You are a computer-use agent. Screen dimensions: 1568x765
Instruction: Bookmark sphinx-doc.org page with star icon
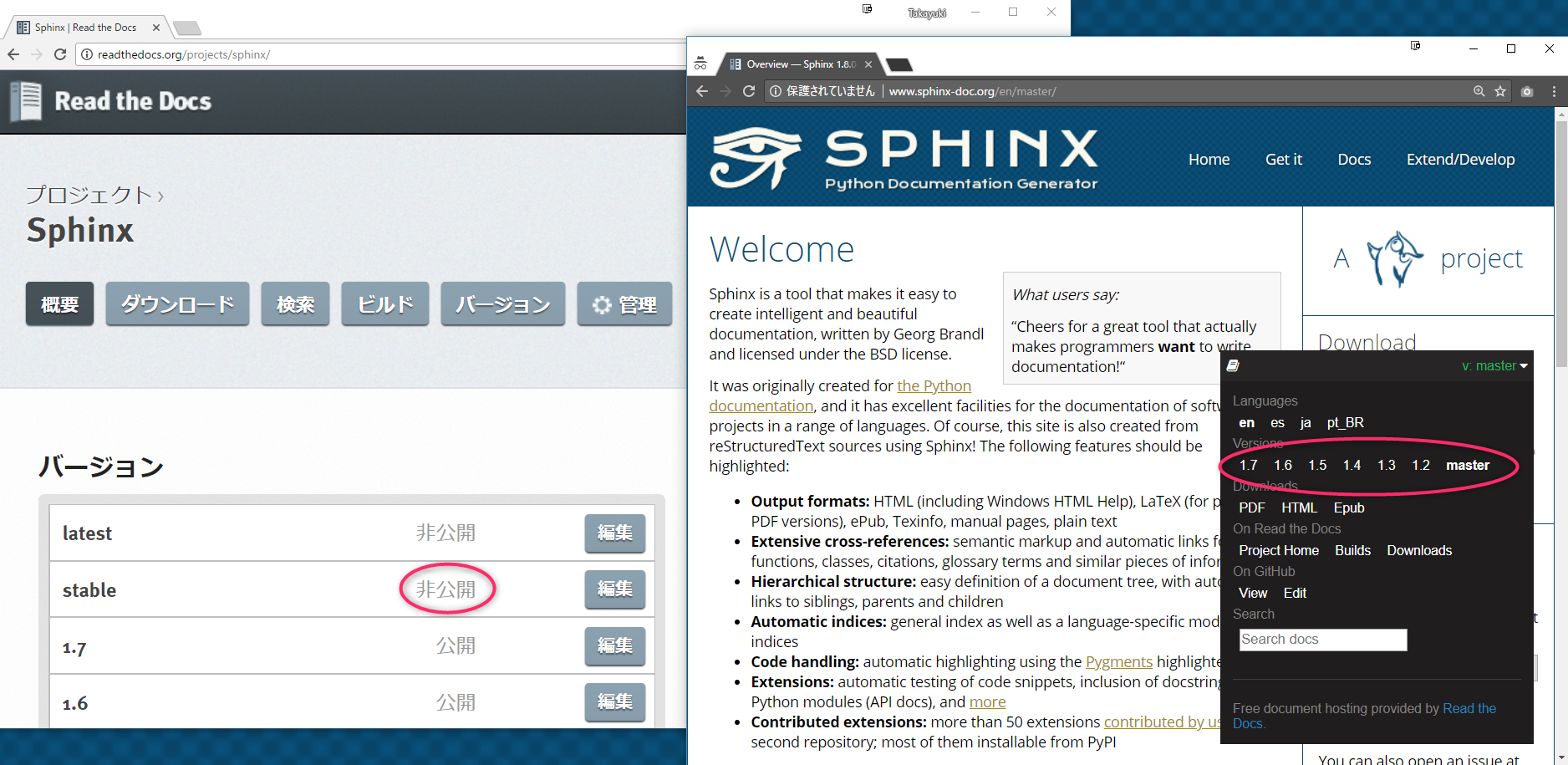tap(1500, 91)
